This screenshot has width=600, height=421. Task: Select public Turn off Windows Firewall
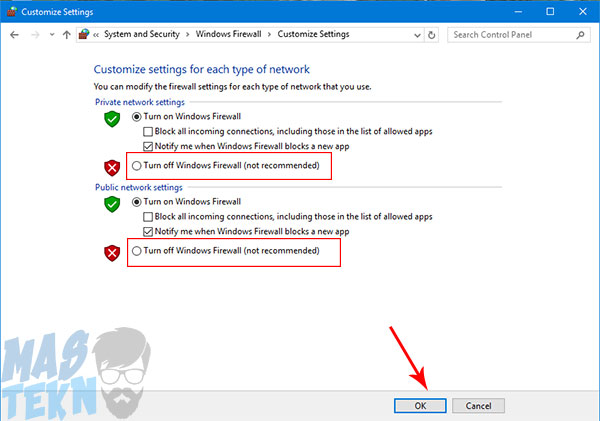coord(226,251)
